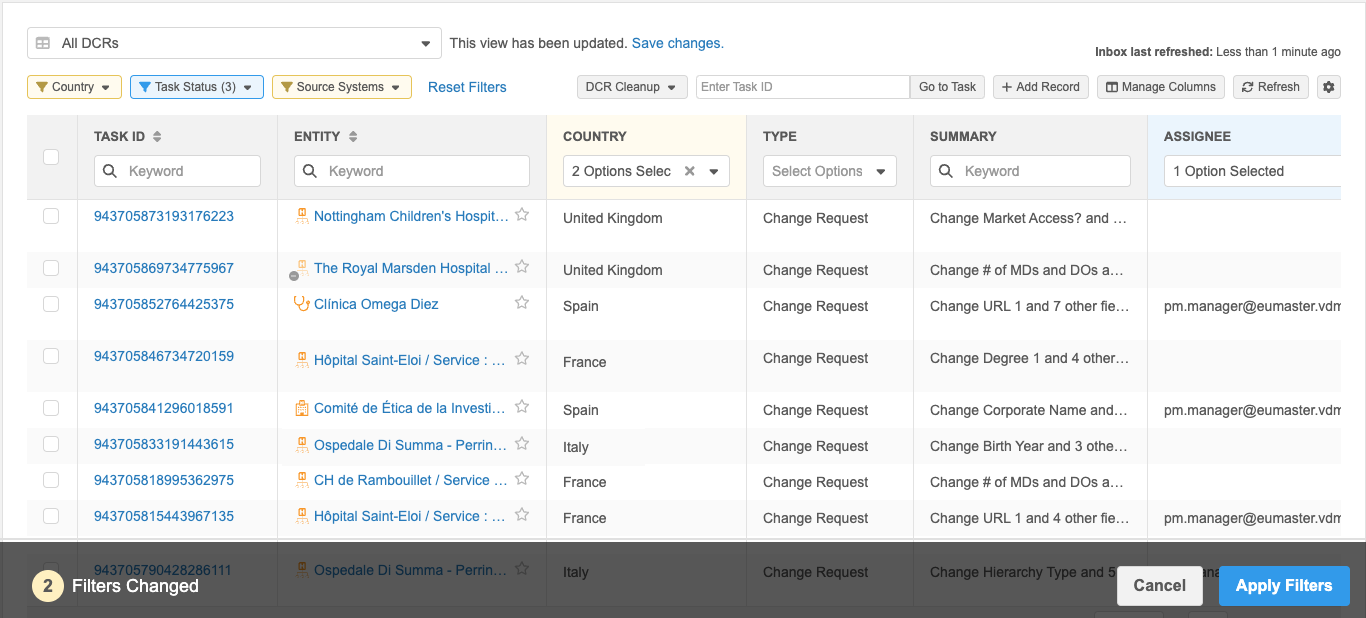Click the hospital icon beside Nottingham Children's Hospital
Viewport: 1366px width, 618px height.
(302, 216)
